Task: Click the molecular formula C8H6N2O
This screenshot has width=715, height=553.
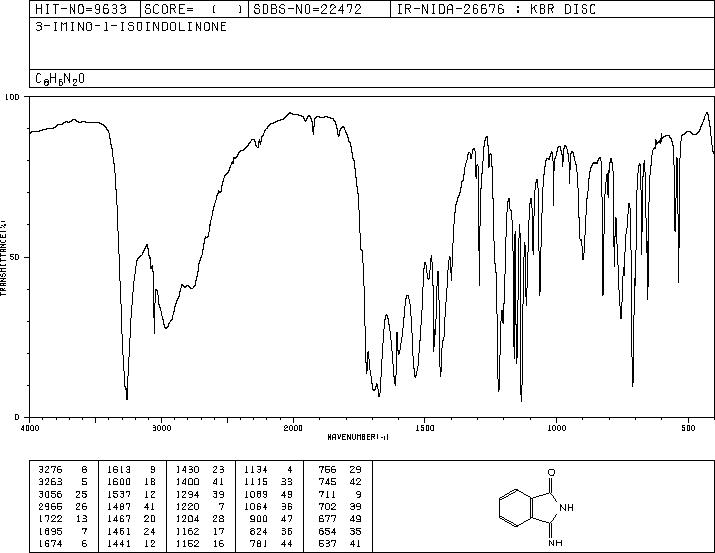Action: point(60,79)
